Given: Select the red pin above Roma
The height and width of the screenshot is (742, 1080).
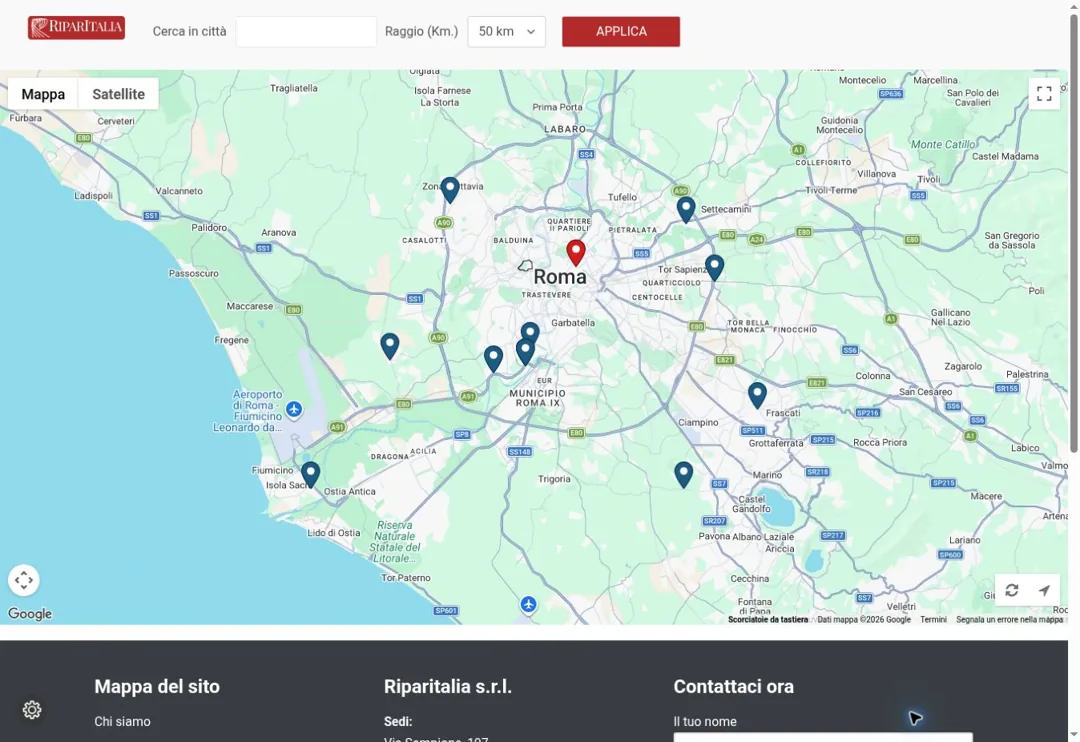Looking at the screenshot, I should (x=576, y=253).
